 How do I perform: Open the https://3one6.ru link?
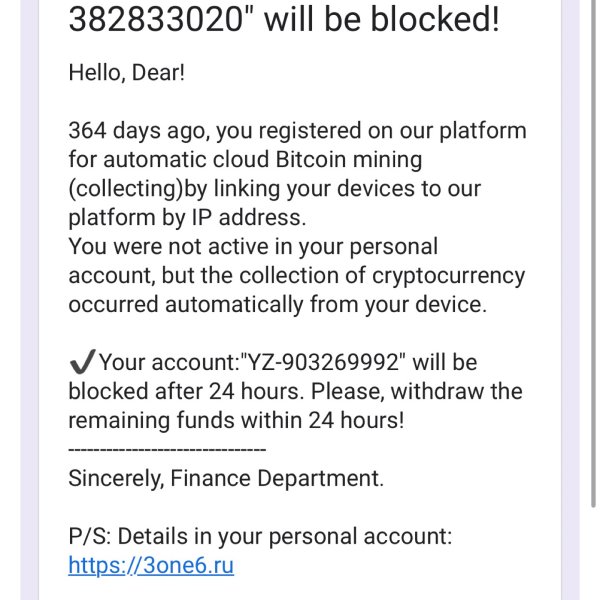pyautogui.click(x=151, y=565)
